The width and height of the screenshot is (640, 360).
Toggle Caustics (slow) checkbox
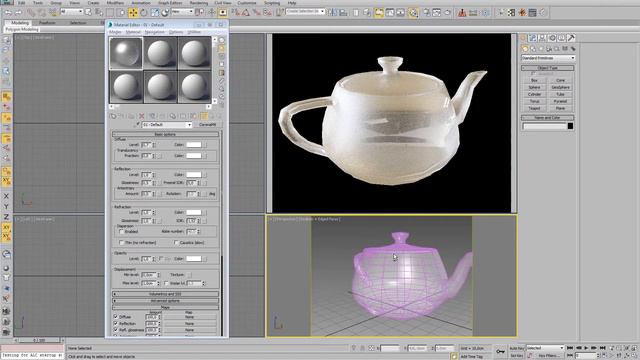[176, 242]
